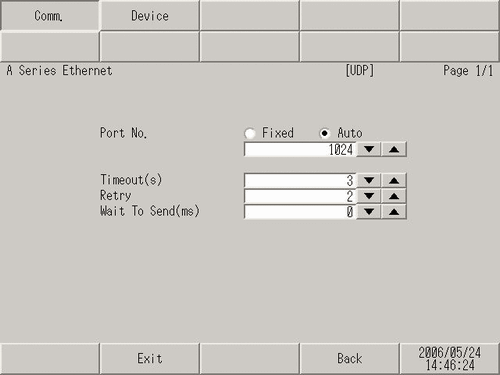Raise the Wait To Send(ms) value

(394, 212)
